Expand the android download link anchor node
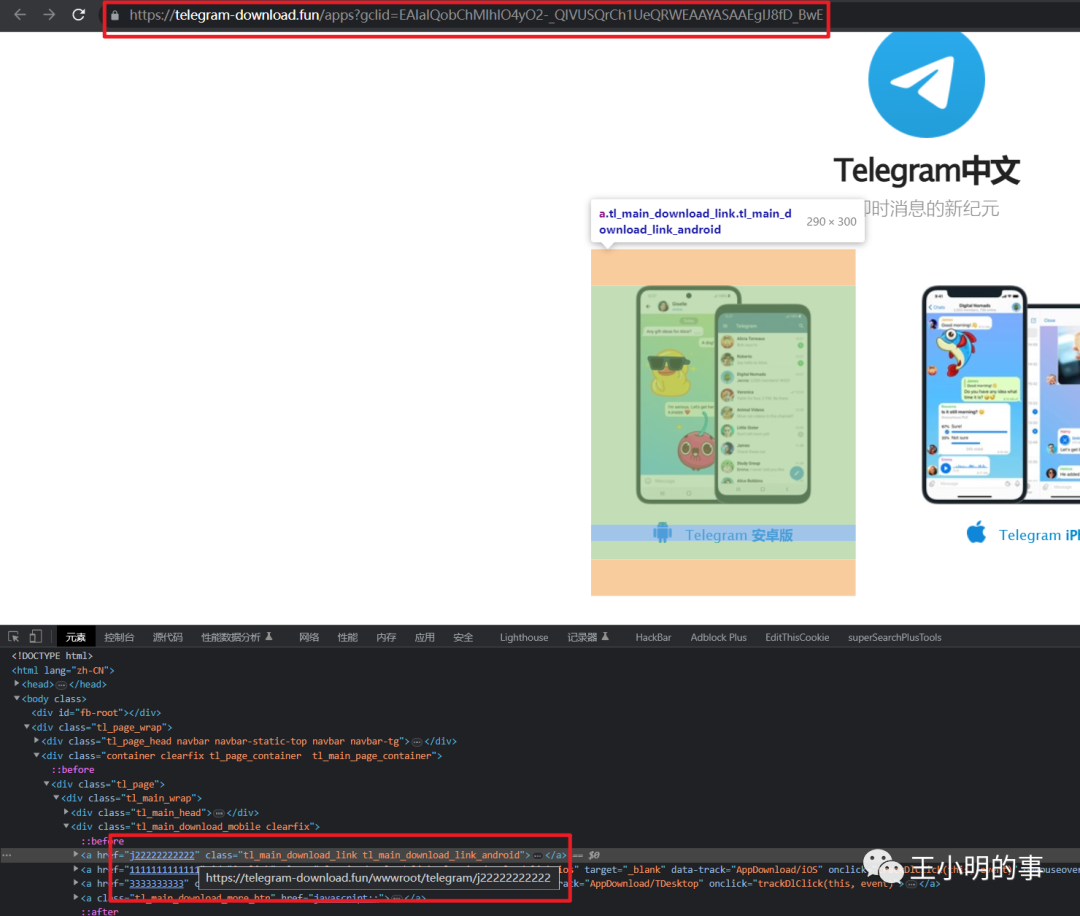Viewport: 1080px width, 916px height. (x=76, y=855)
